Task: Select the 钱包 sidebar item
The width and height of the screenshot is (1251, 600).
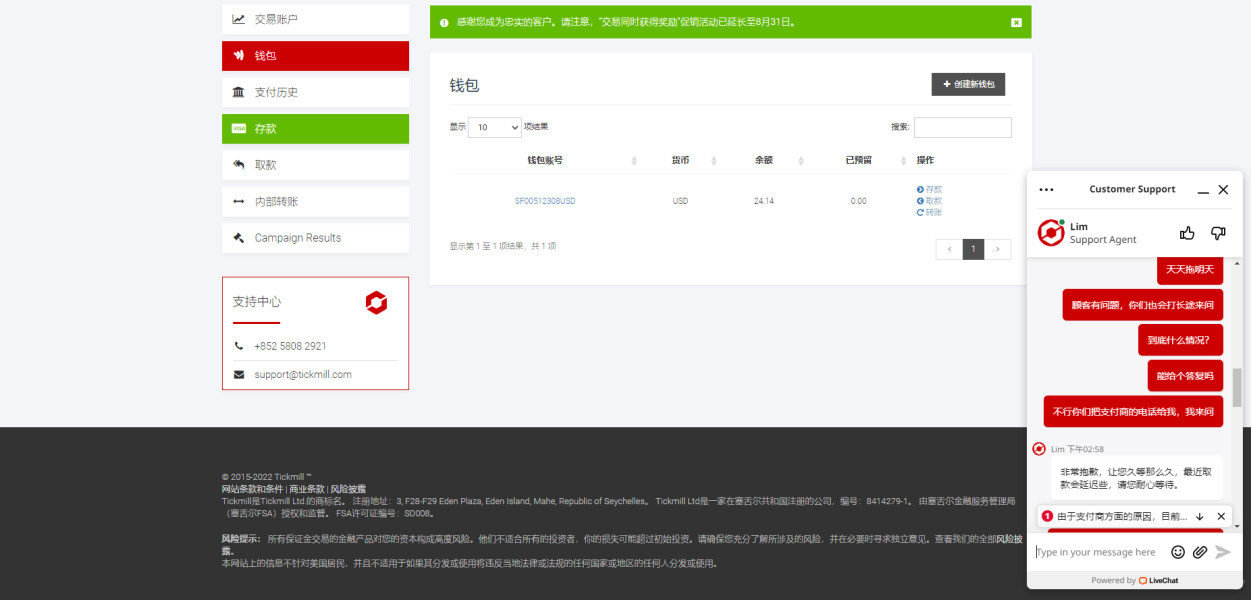Action: (x=315, y=56)
